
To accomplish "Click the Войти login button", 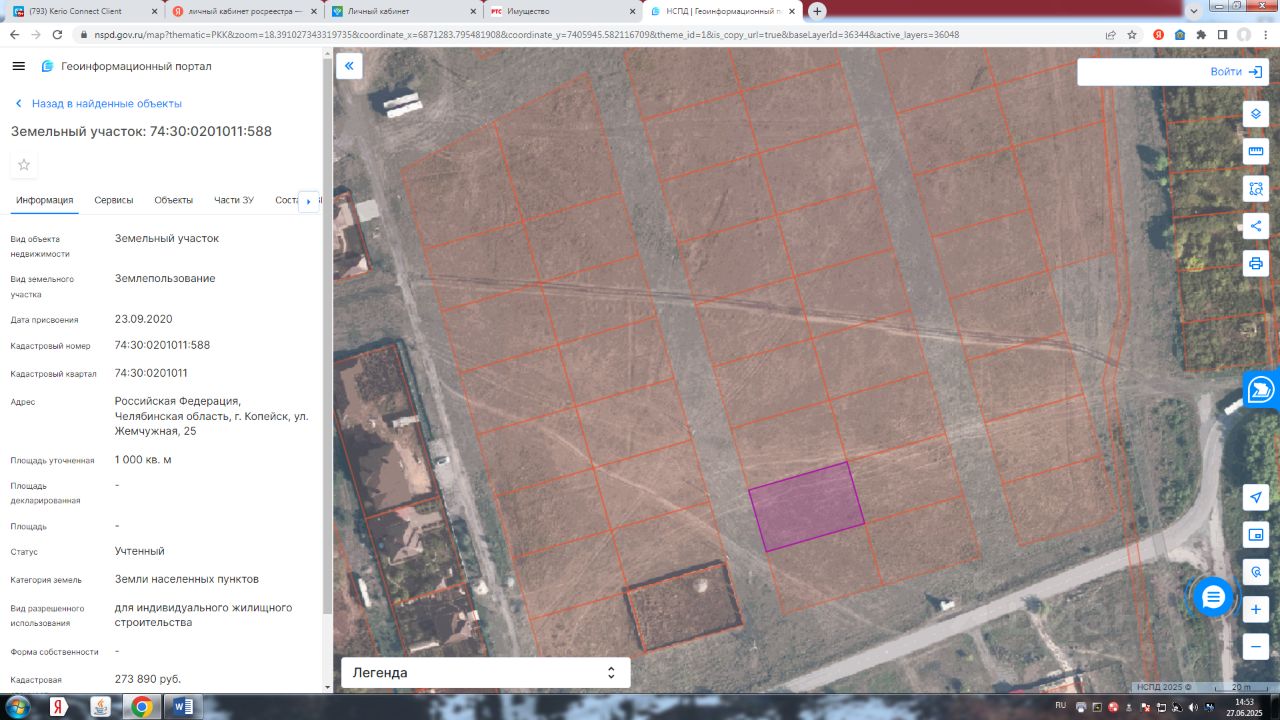I will click(x=1236, y=72).
